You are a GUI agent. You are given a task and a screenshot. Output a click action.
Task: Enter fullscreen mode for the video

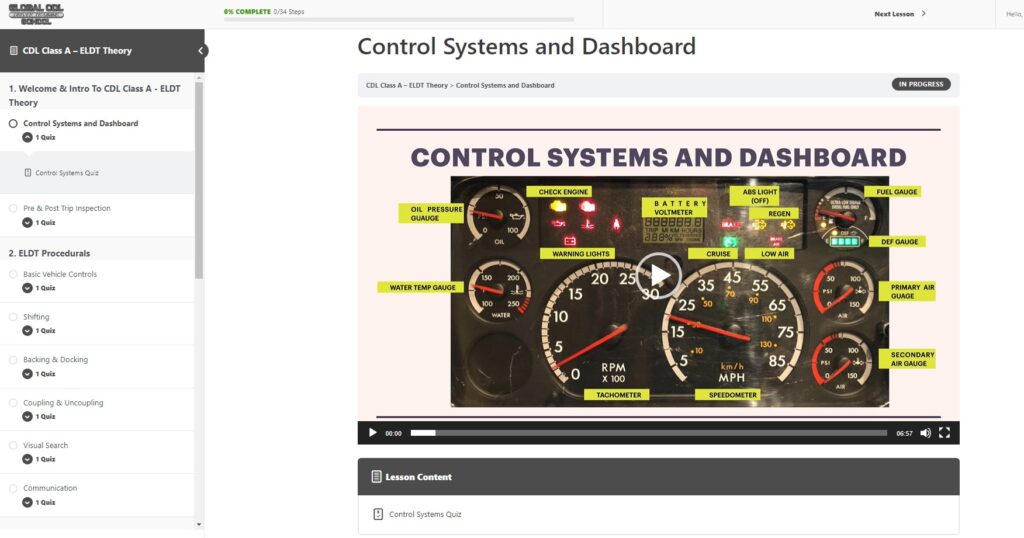pos(944,433)
